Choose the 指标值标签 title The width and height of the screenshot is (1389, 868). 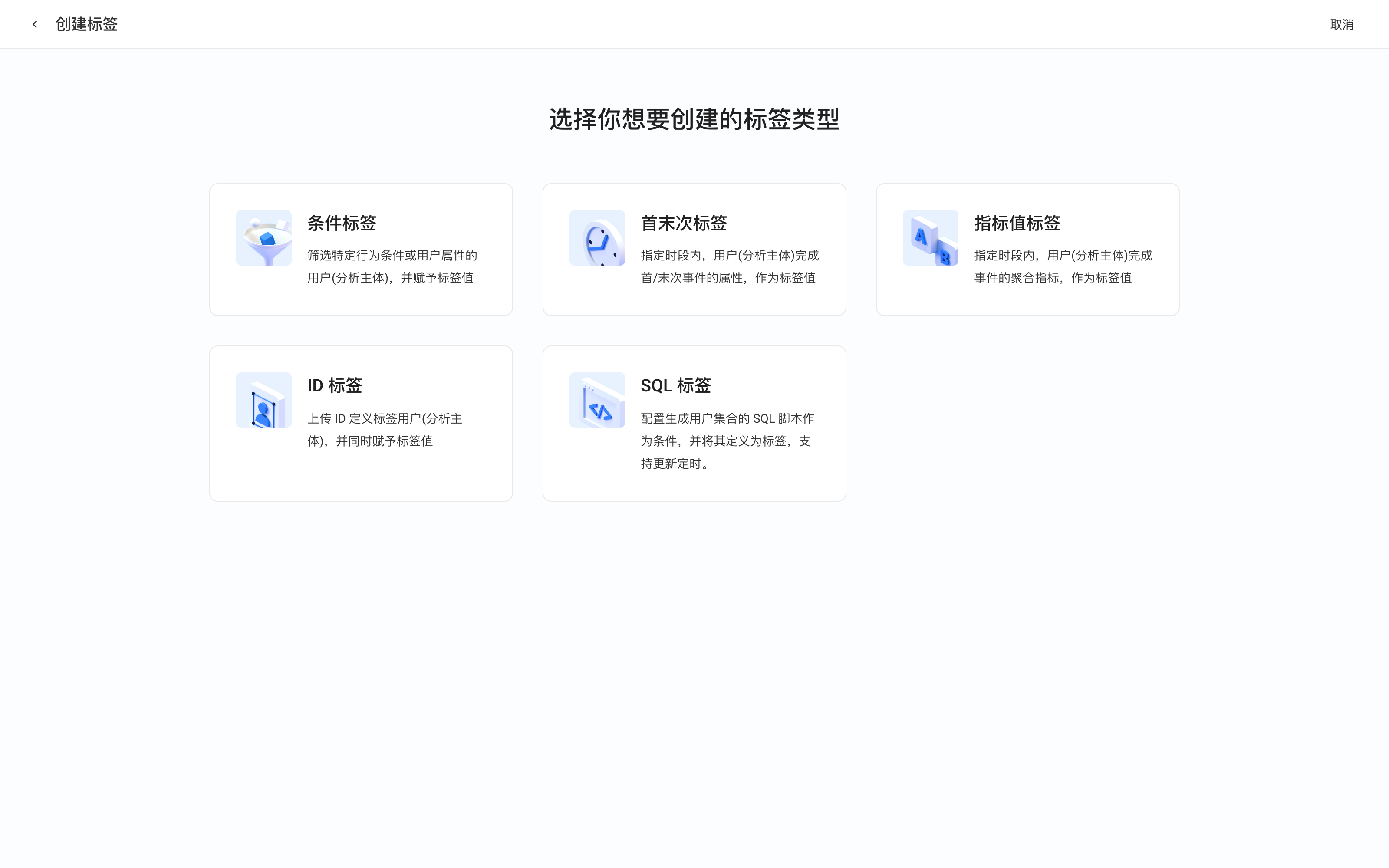[x=1017, y=223]
